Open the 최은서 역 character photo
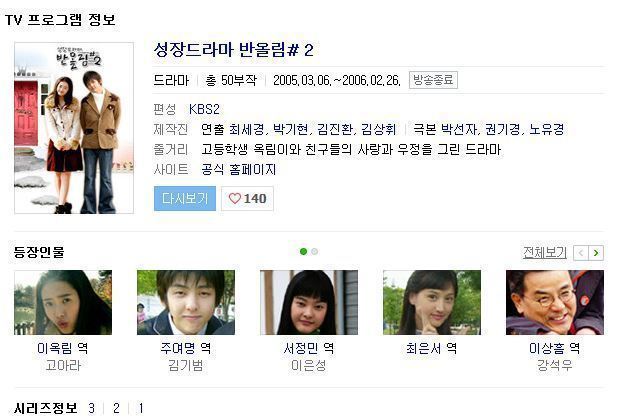The height and width of the screenshot is (418, 617). (x=432, y=302)
